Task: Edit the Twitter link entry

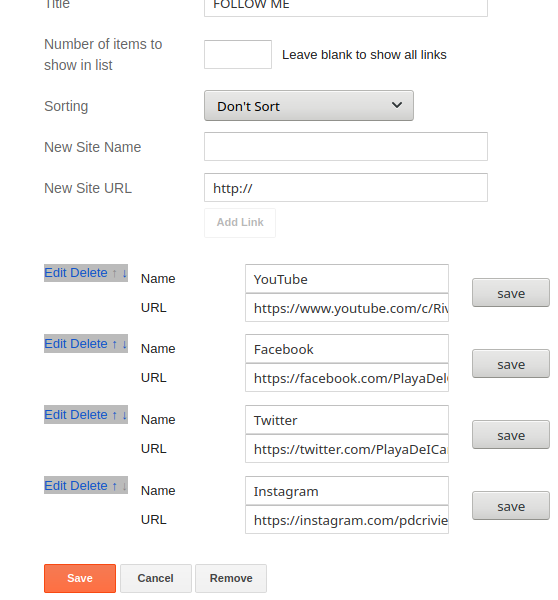Action: pyautogui.click(x=56, y=415)
